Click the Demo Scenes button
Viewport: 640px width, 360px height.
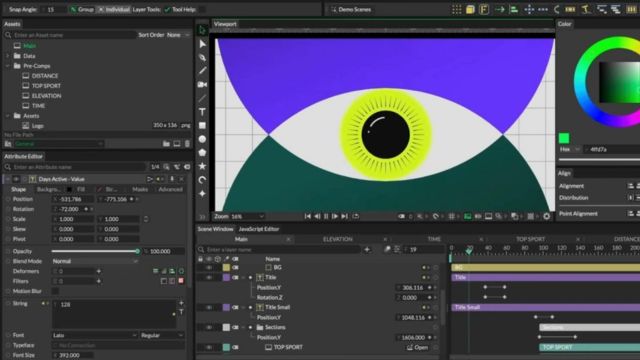tap(351, 9)
